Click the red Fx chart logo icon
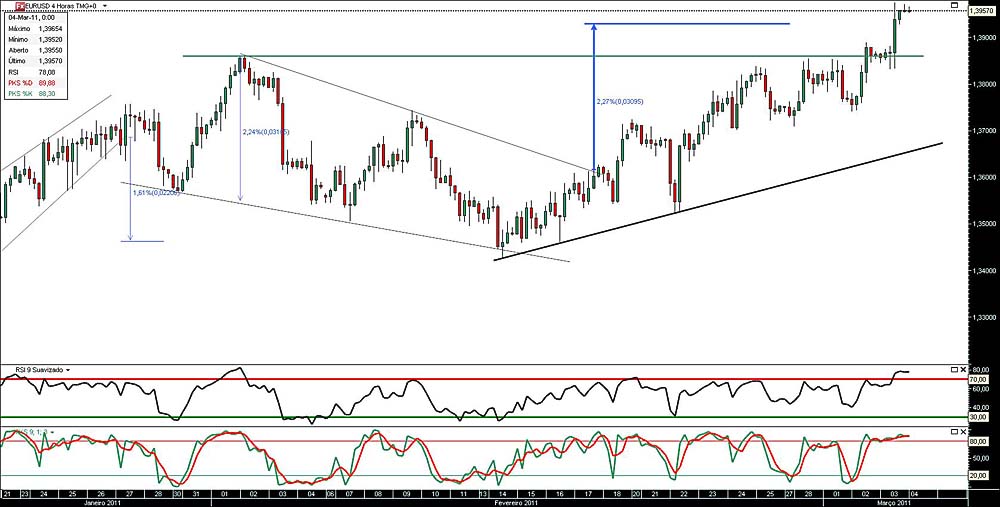1000x507 pixels. (20, 5)
